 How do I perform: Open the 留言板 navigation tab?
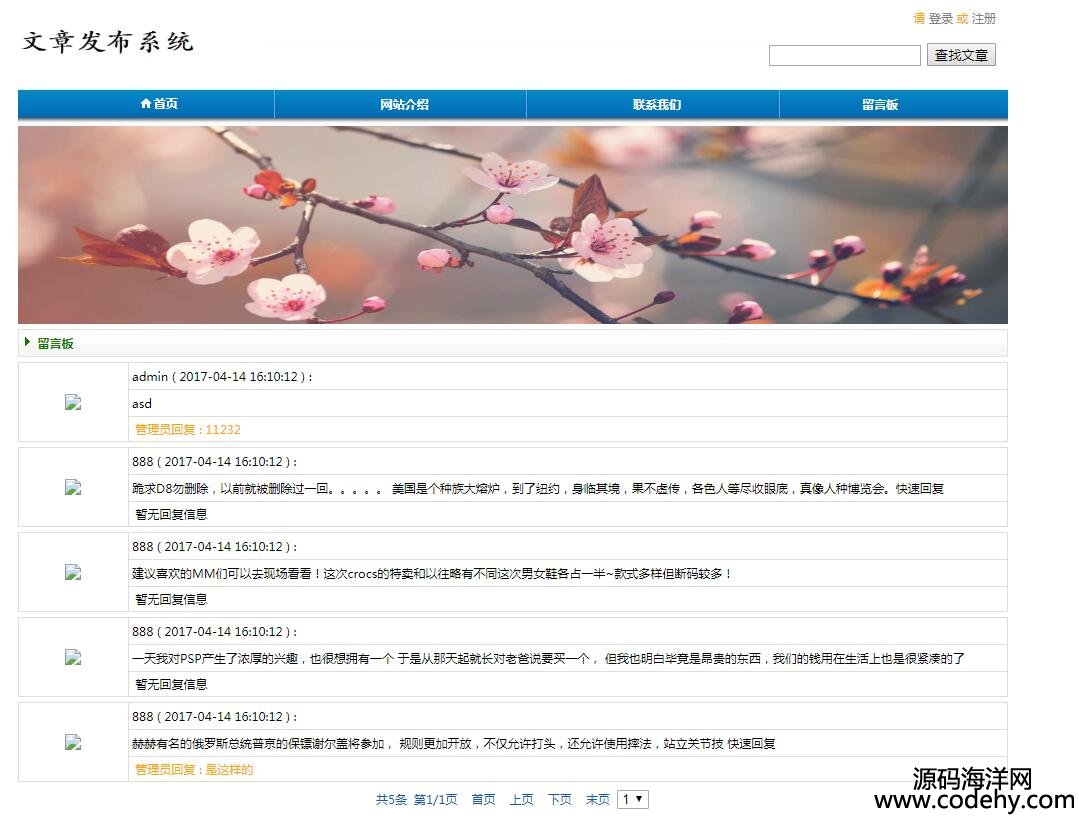[x=880, y=105]
